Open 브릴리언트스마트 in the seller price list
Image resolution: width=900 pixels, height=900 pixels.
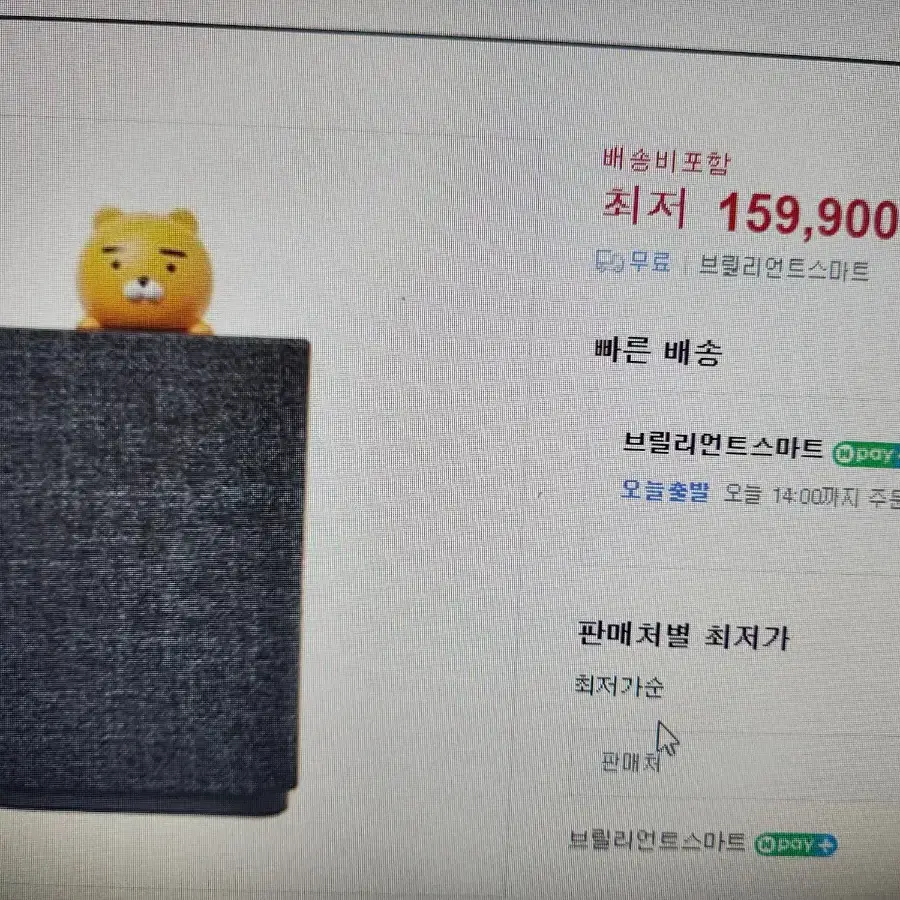point(657,841)
